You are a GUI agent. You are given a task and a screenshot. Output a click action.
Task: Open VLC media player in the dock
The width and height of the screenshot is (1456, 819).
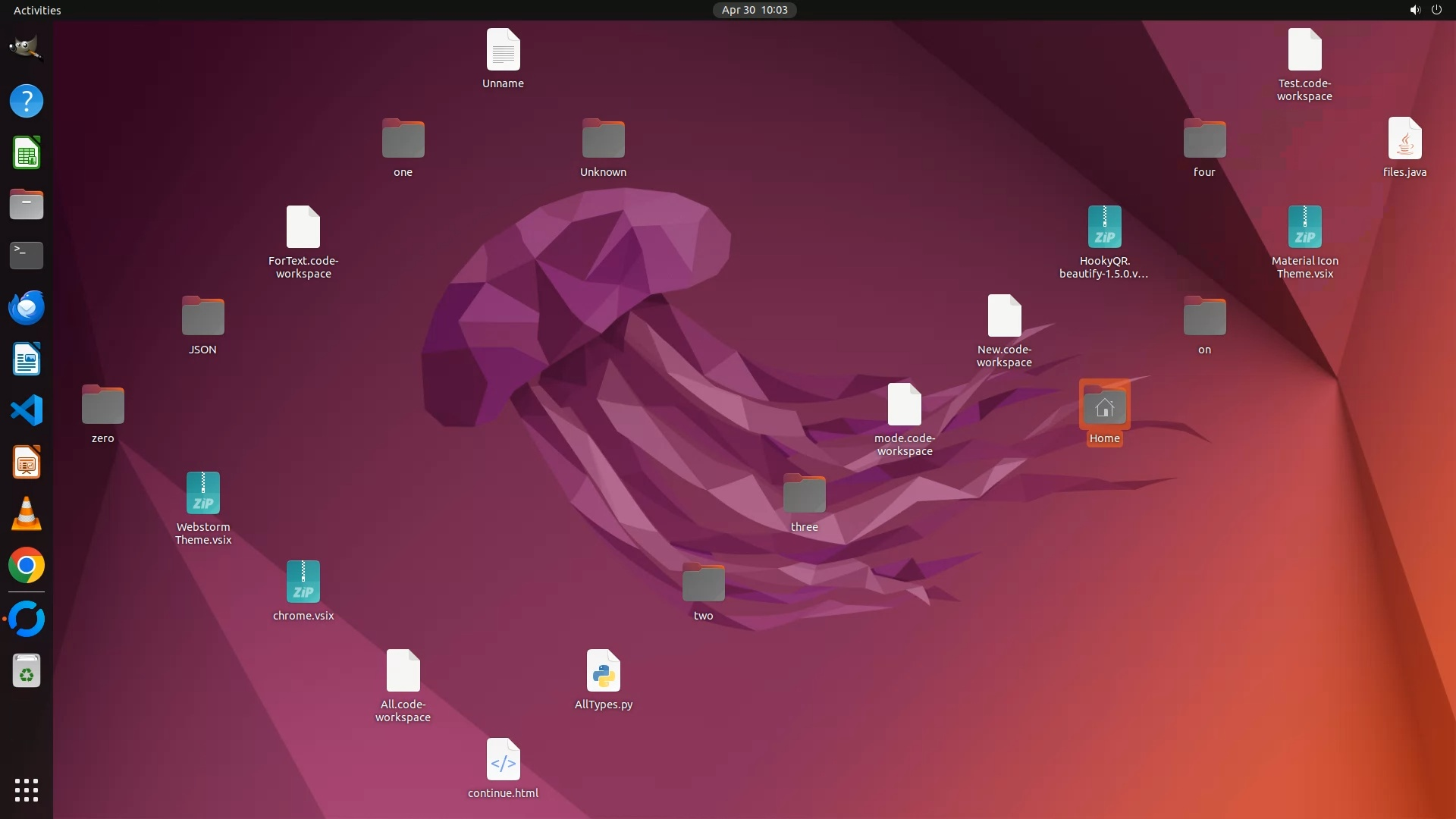27,514
